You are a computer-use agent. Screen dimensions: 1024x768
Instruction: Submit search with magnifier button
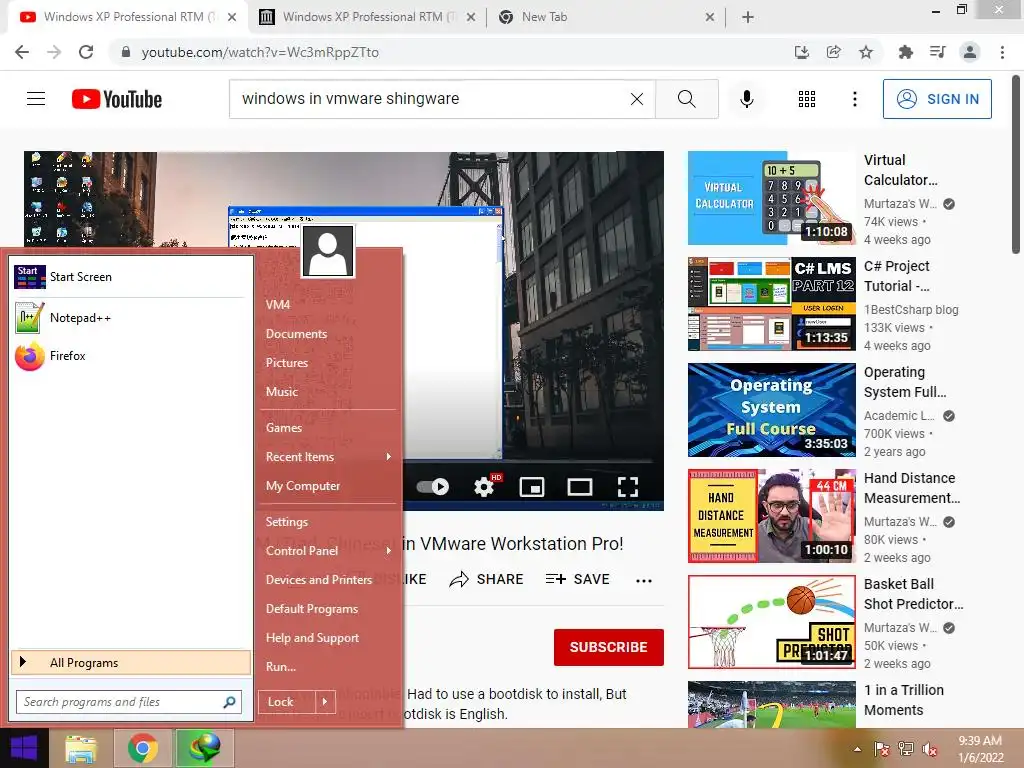pos(686,99)
